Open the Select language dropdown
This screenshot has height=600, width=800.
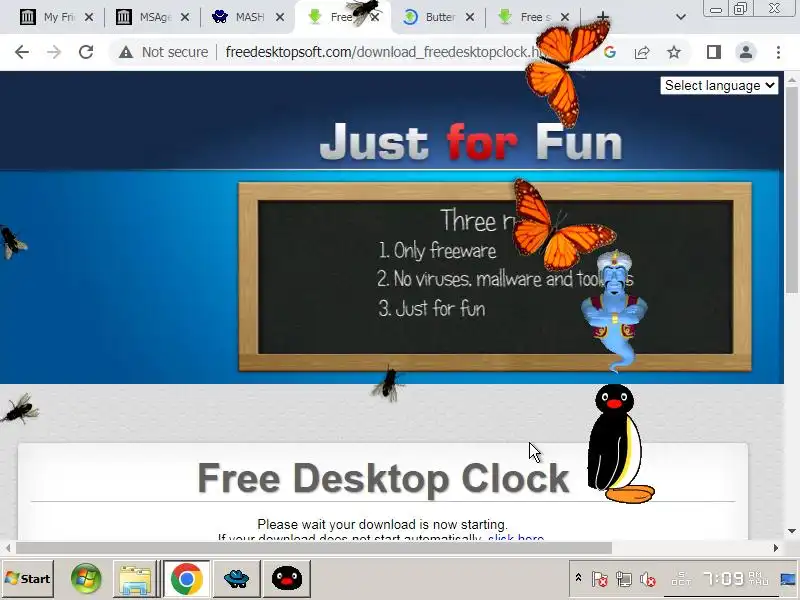click(719, 85)
